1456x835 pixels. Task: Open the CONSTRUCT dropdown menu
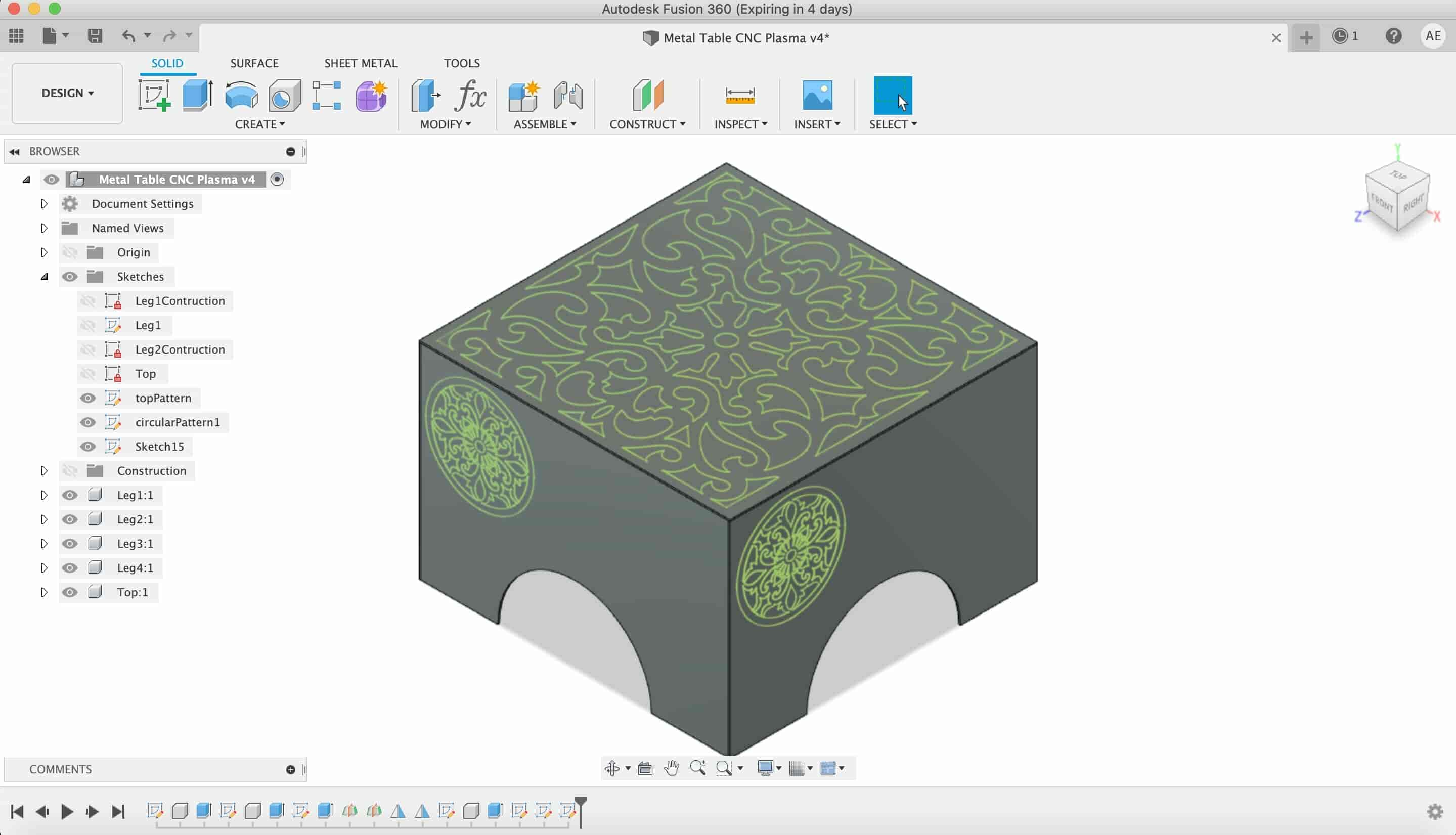point(647,124)
